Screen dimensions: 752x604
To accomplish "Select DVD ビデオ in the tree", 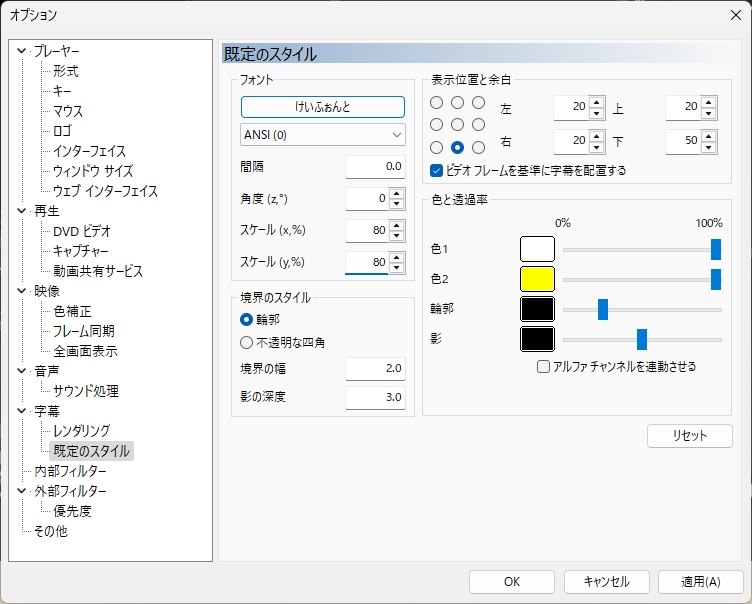I will click(82, 231).
